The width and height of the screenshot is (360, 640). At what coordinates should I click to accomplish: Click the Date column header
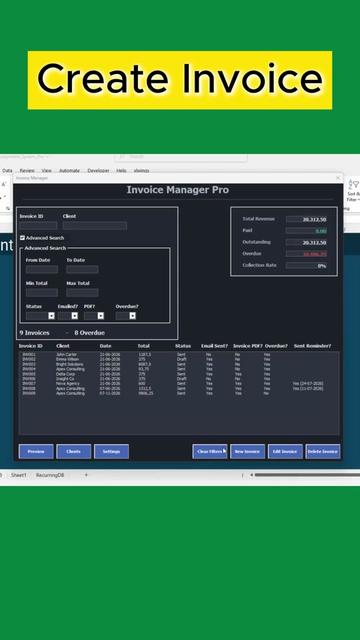(105, 346)
